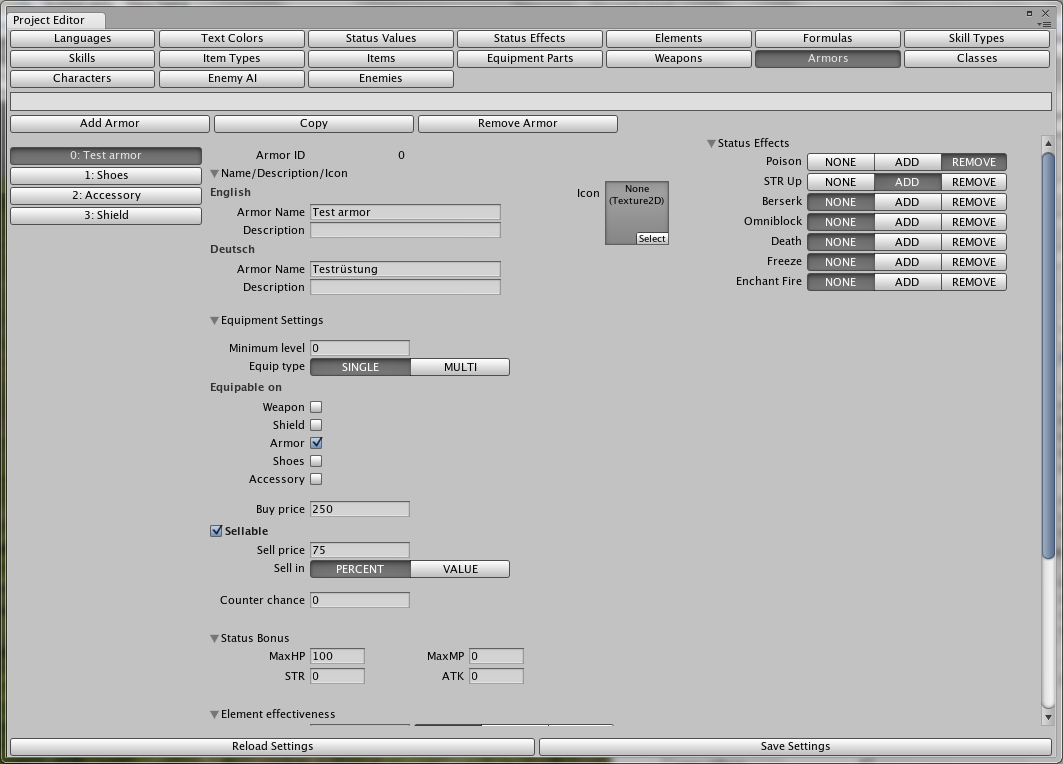
Task: Click Select on the Icon texture slot
Action: pyautogui.click(x=652, y=239)
